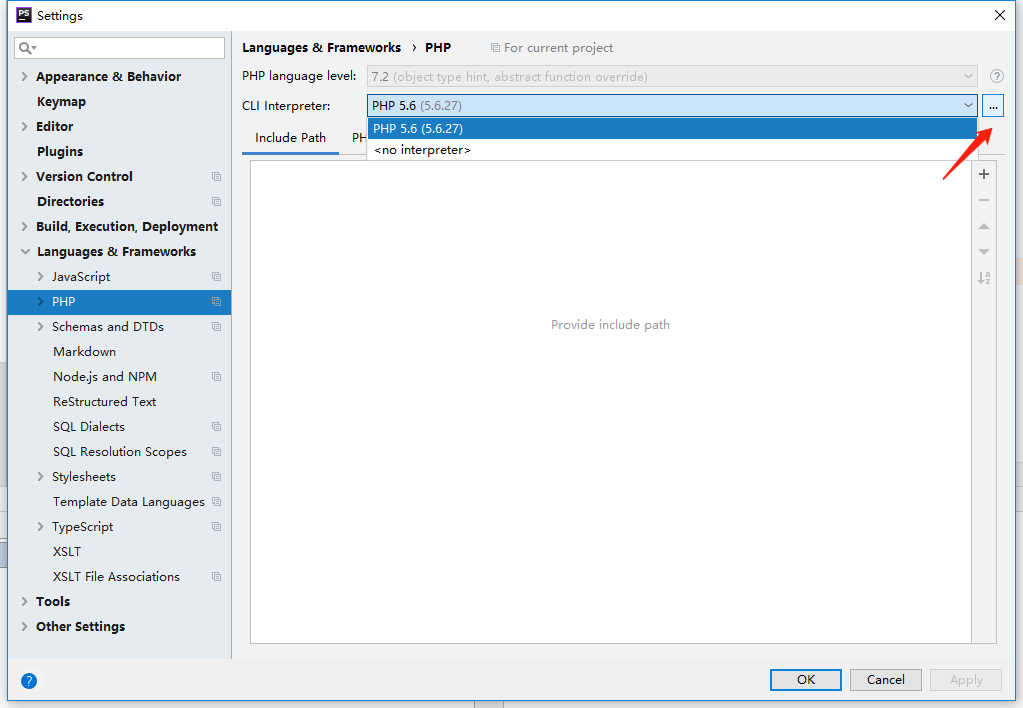Open Plugins settings page
This screenshot has height=708, width=1023.
point(60,151)
